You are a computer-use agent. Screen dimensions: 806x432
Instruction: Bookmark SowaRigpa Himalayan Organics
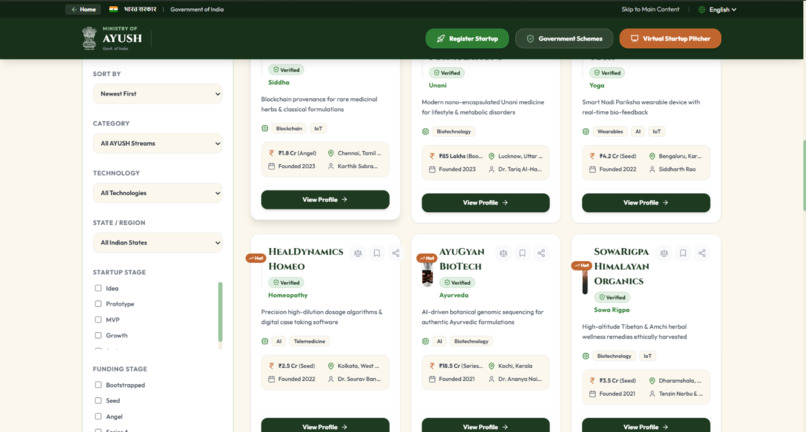[683, 253]
